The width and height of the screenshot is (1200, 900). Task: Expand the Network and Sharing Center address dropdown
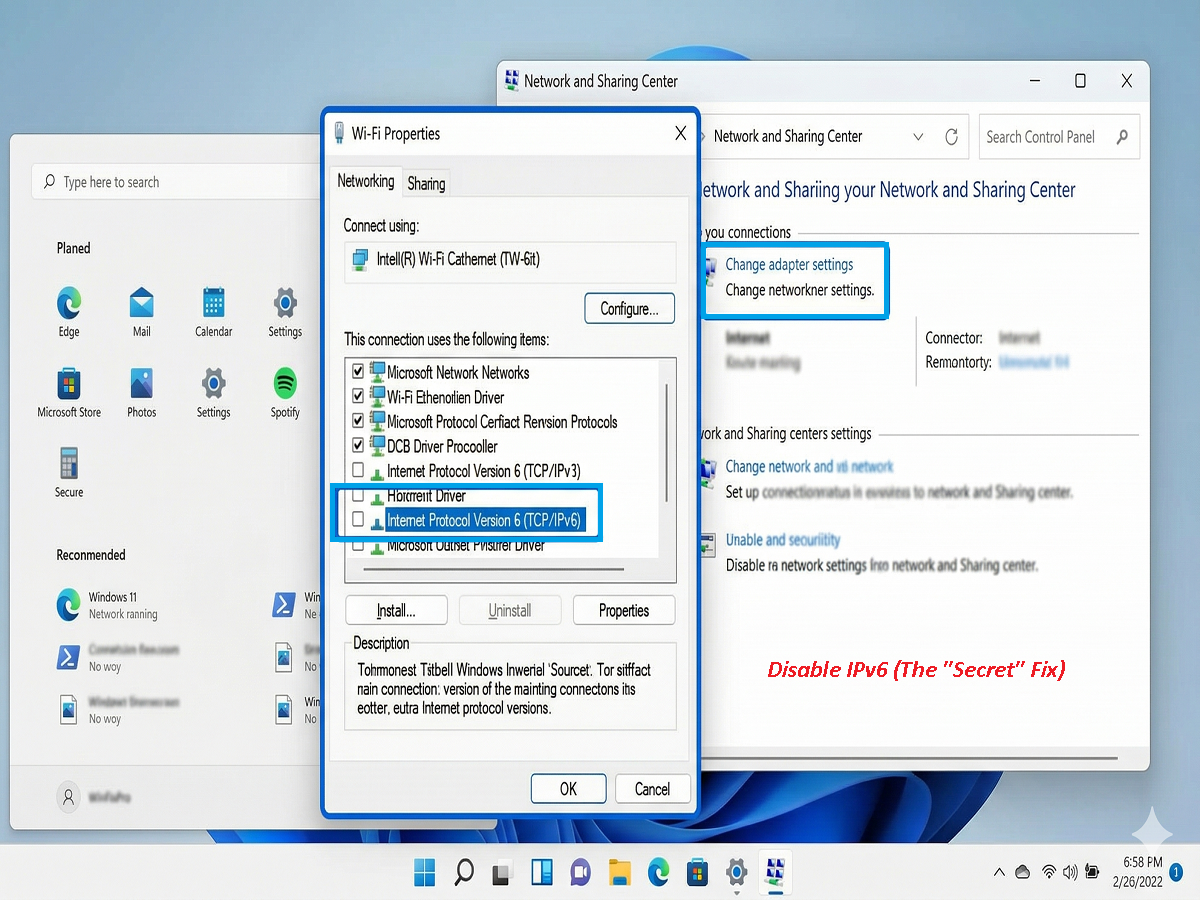[x=918, y=136]
